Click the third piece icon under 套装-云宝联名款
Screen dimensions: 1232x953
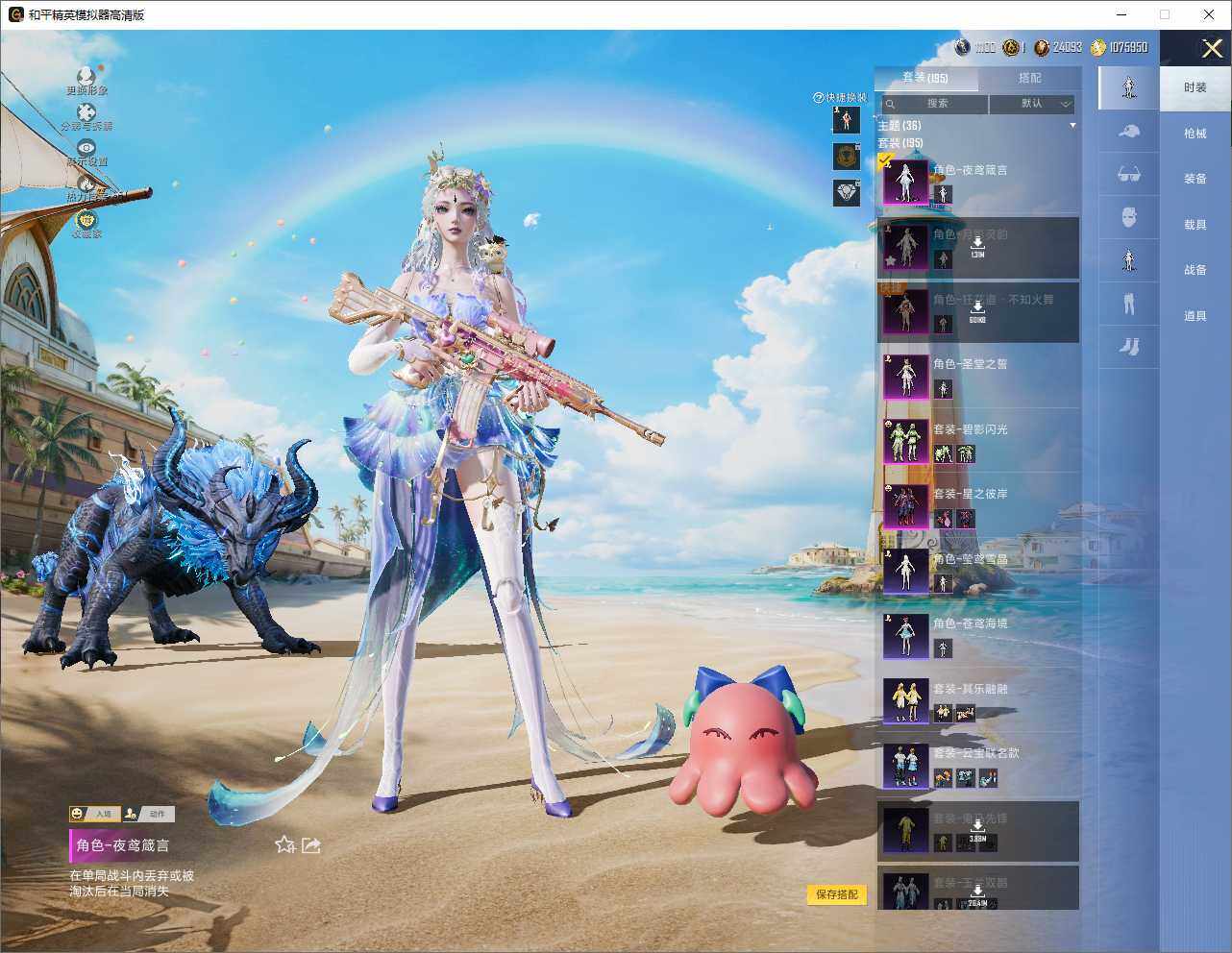[989, 778]
